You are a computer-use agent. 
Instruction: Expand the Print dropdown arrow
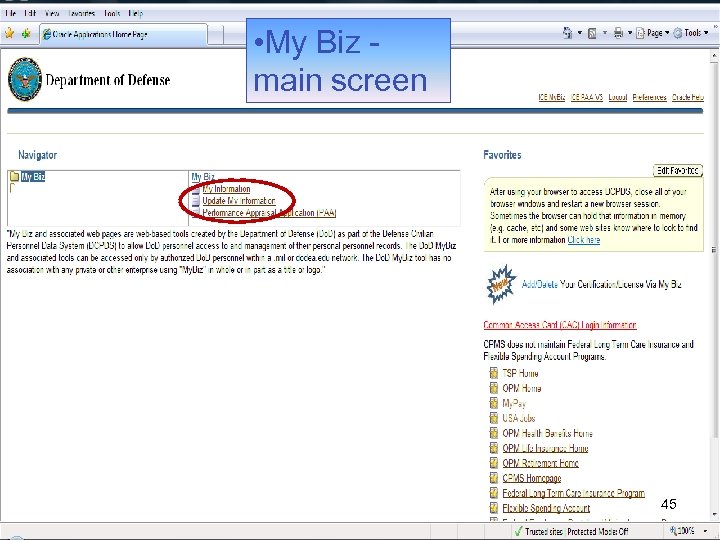[x=630, y=33]
